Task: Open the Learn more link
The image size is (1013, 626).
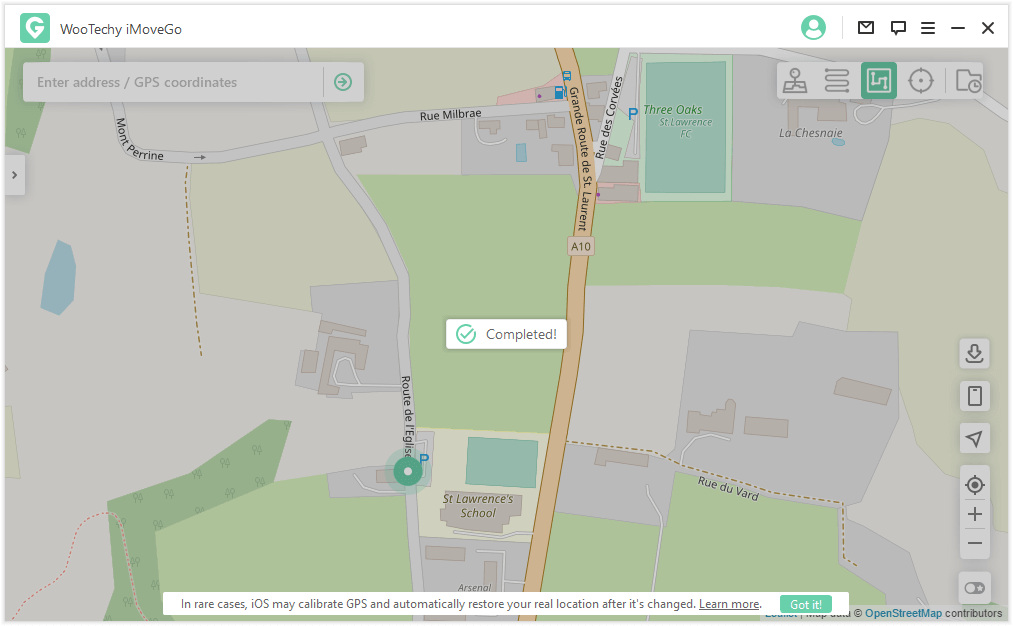Action: coord(729,604)
